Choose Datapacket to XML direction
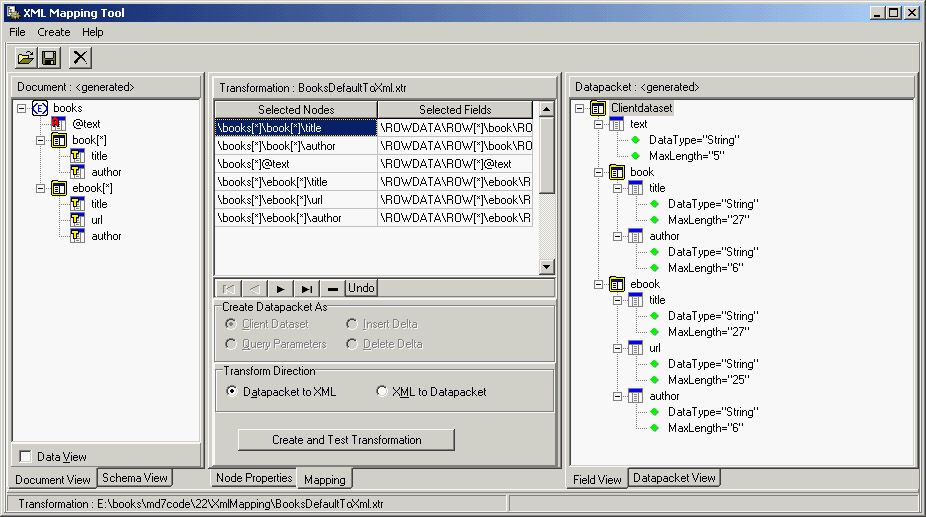The height and width of the screenshot is (517, 926). point(232,392)
